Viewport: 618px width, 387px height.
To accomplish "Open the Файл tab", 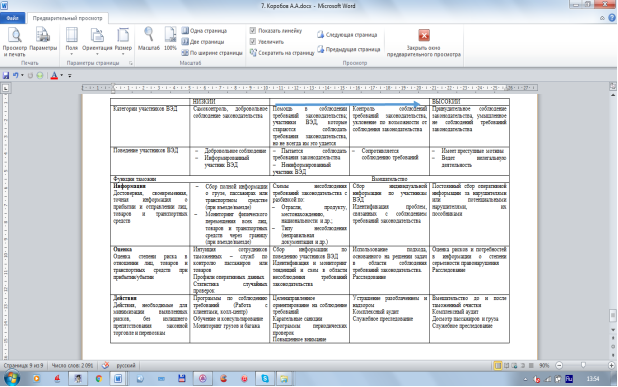I will [13, 18].
